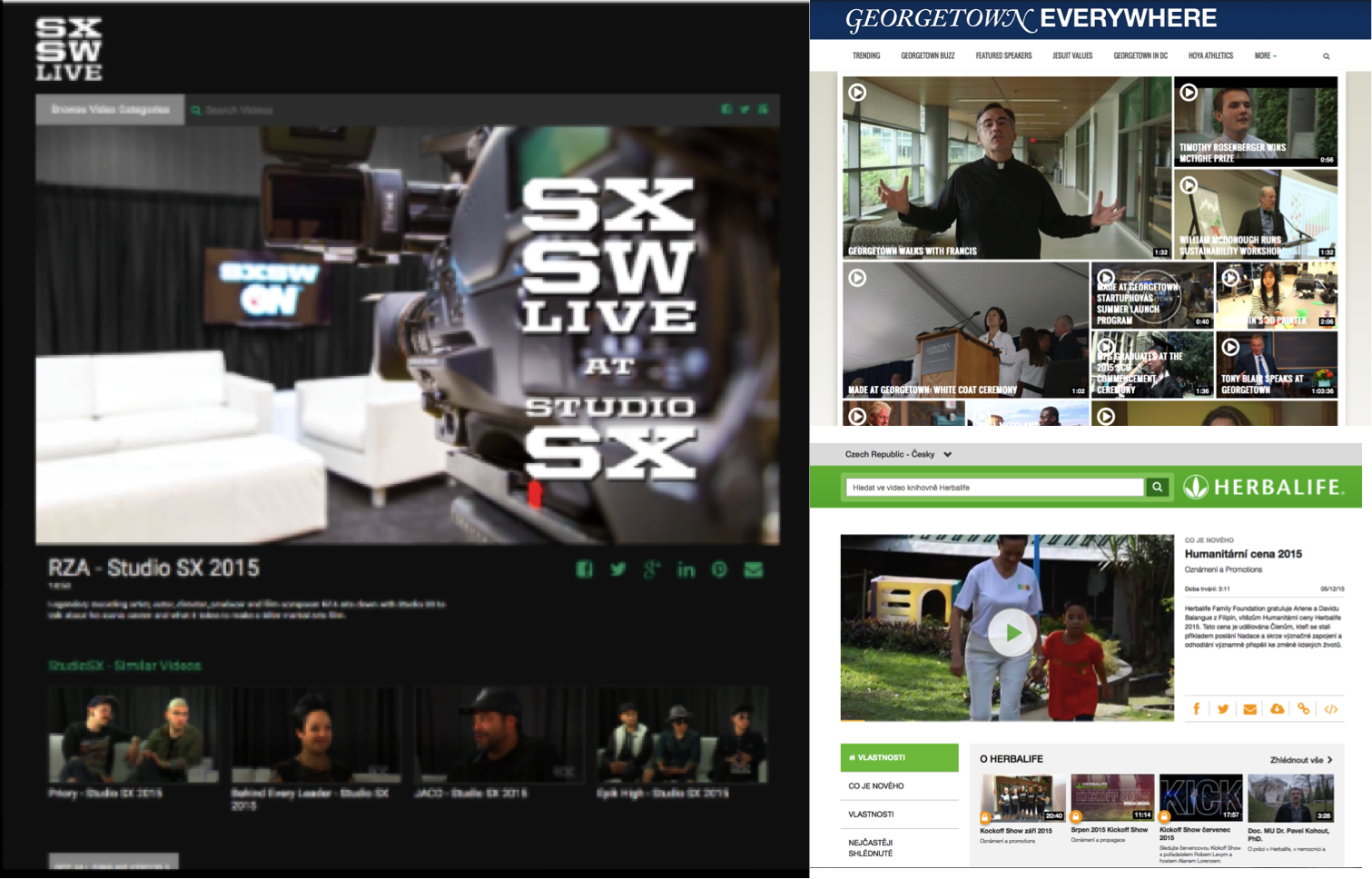Click Oznámení a Promotions category text
Screen dimensions: 1372x879
[x=1223, y=569]
